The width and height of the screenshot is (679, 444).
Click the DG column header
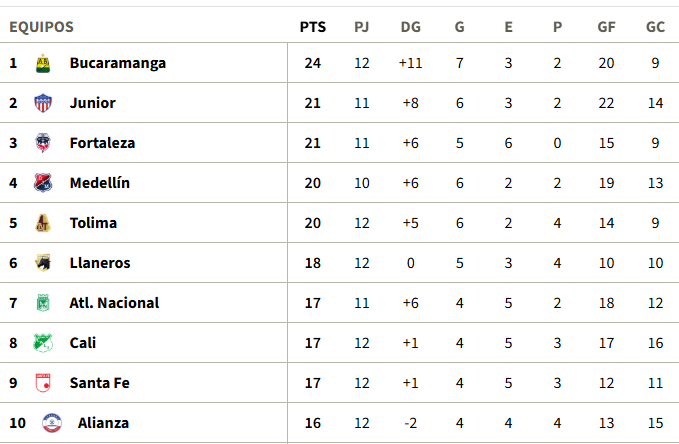[410, 27]
